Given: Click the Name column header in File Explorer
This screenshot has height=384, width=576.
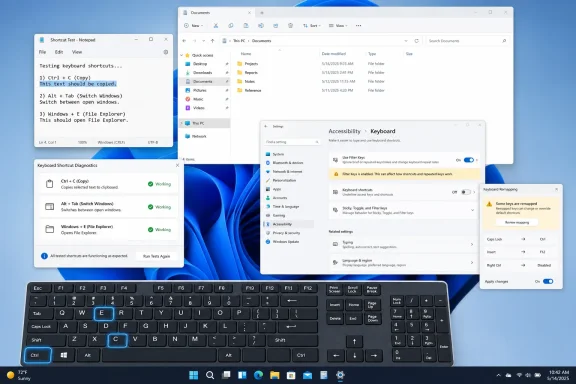Looking at the screenshot, I should pos(246,54).
